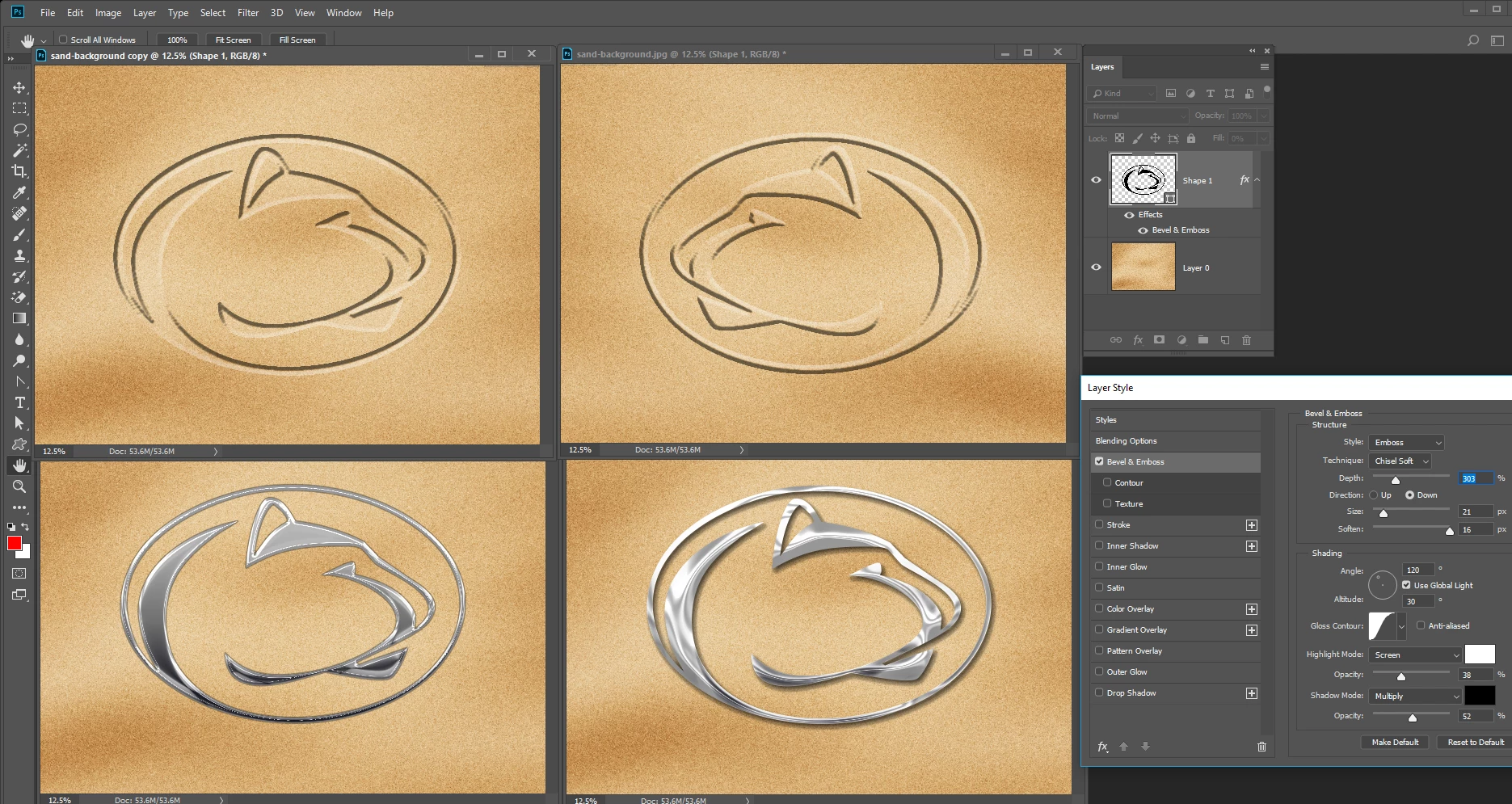1512x804 pixels.
Task: Open the Image menu
Action: tap(108, 13)
